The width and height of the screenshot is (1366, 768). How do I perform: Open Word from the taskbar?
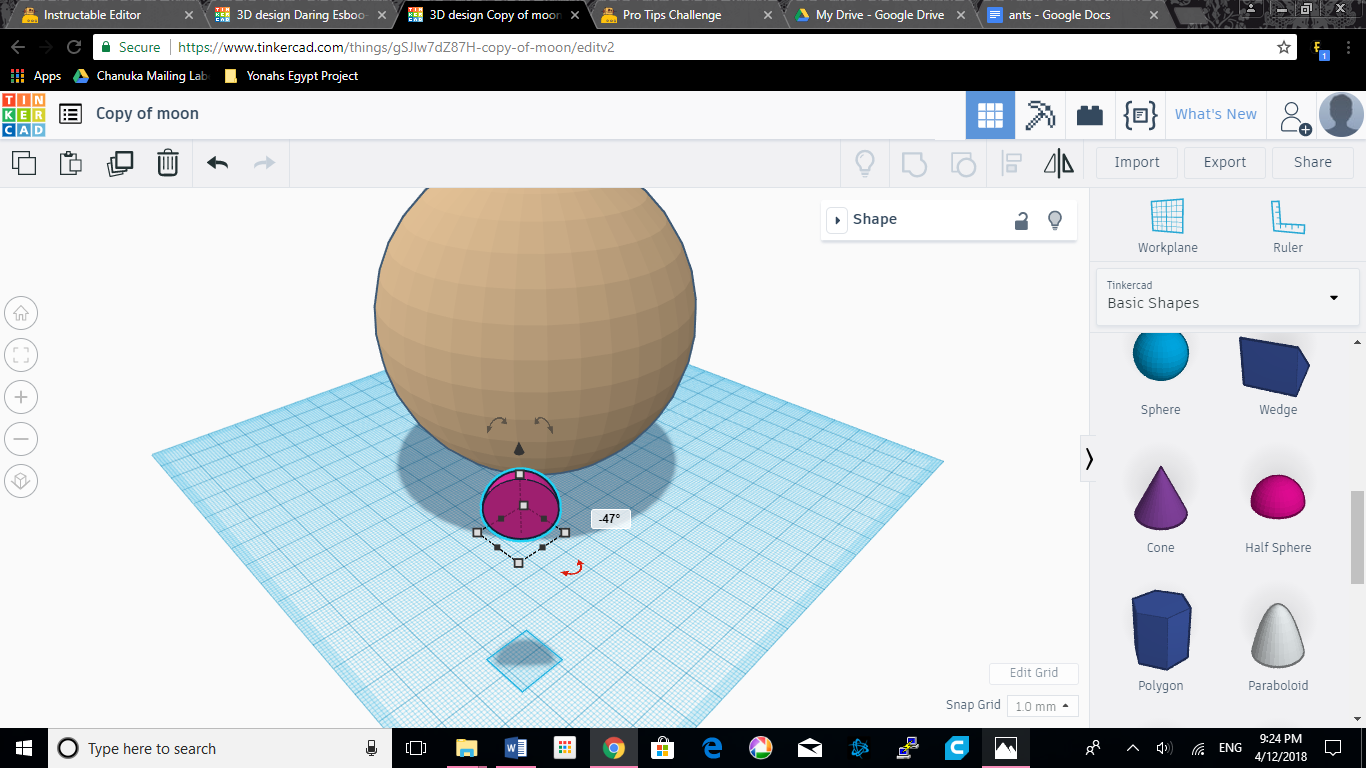point(516,748)
